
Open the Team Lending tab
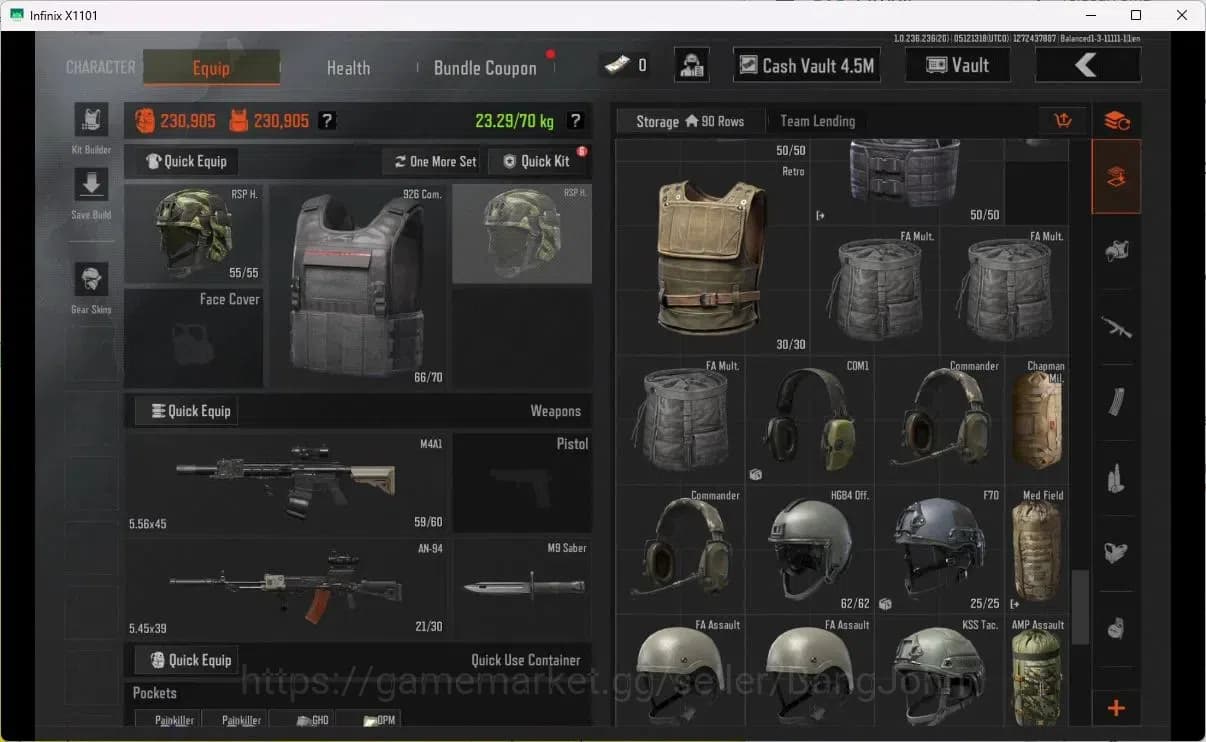(817, 121)
